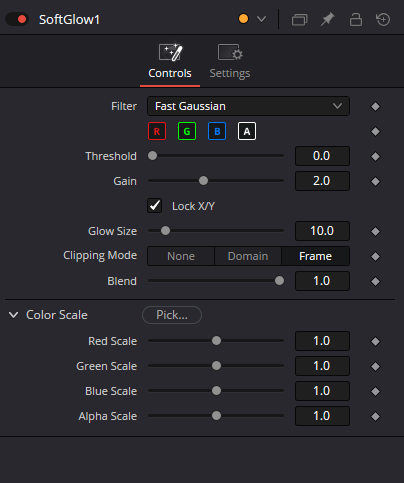Pin the SoftGlow1 inspector controls
The image size is (404, 483).
(x=327, y=19)
